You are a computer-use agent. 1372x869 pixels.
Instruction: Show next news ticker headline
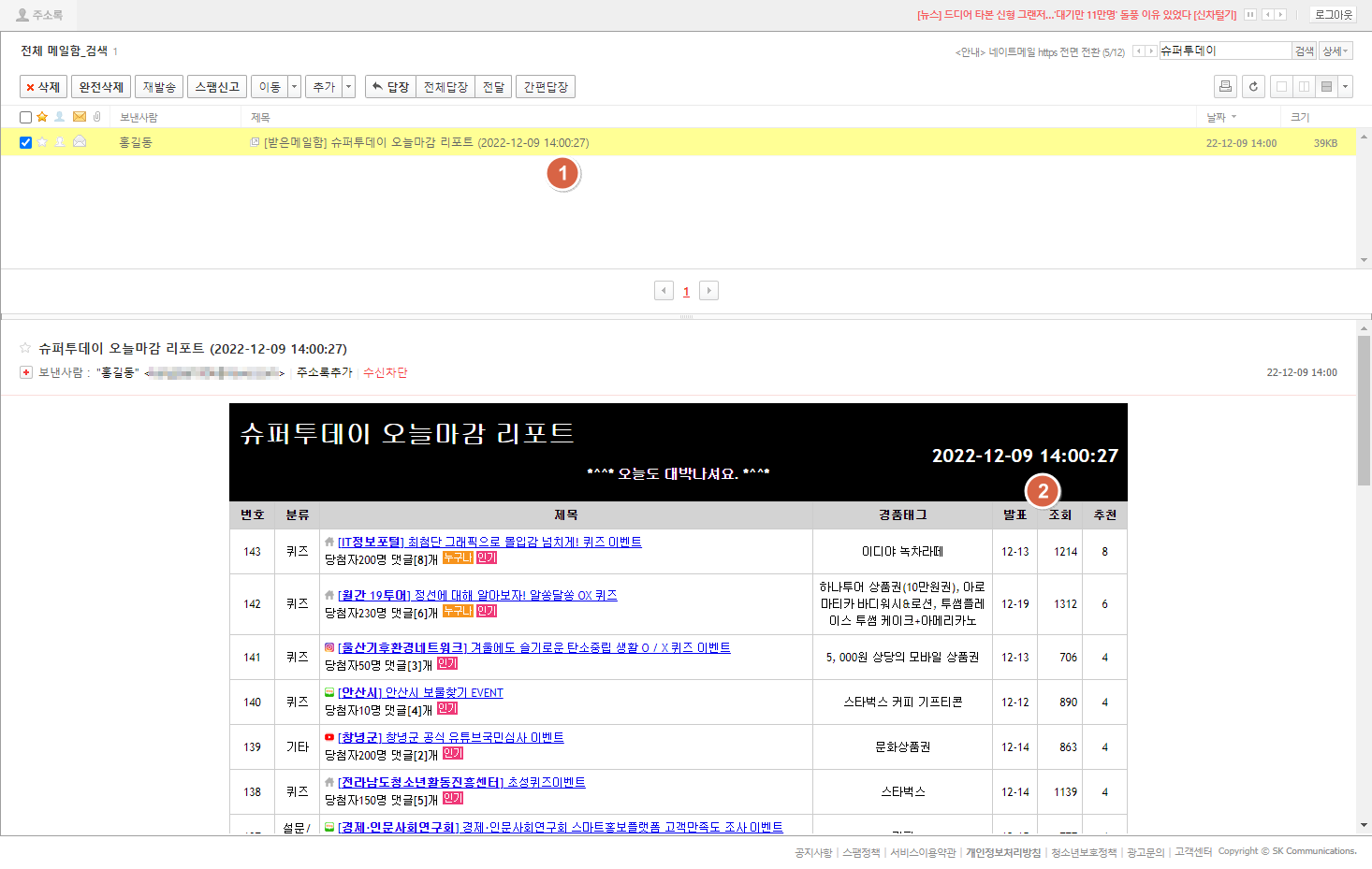pos(1280,15)
